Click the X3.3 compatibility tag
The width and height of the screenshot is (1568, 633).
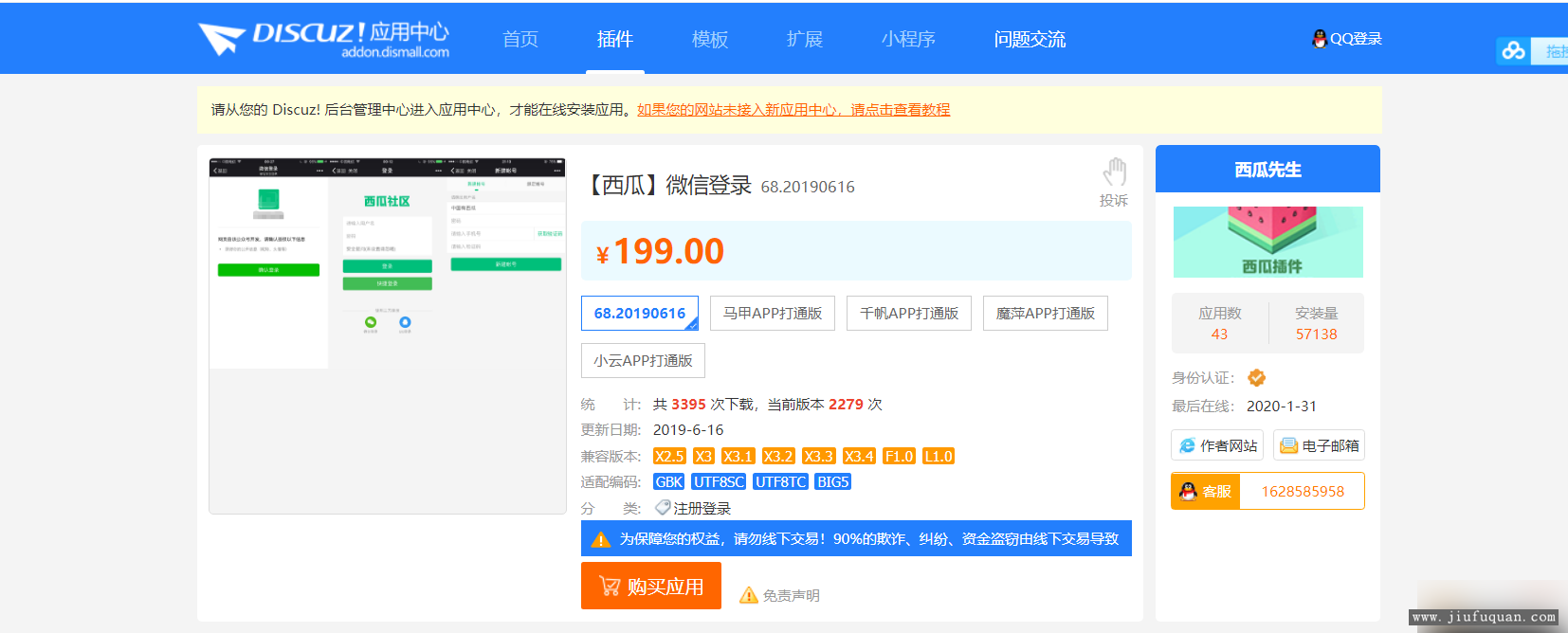point(819,456)
